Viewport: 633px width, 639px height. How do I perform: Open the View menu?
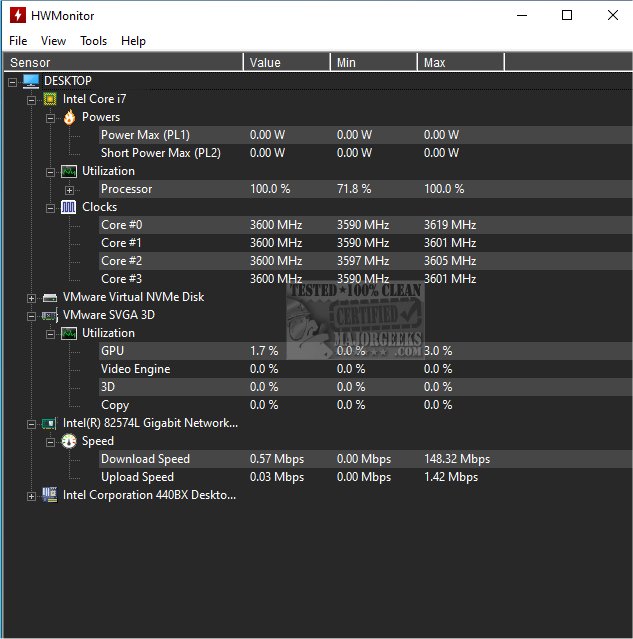(x=53, y=41)
